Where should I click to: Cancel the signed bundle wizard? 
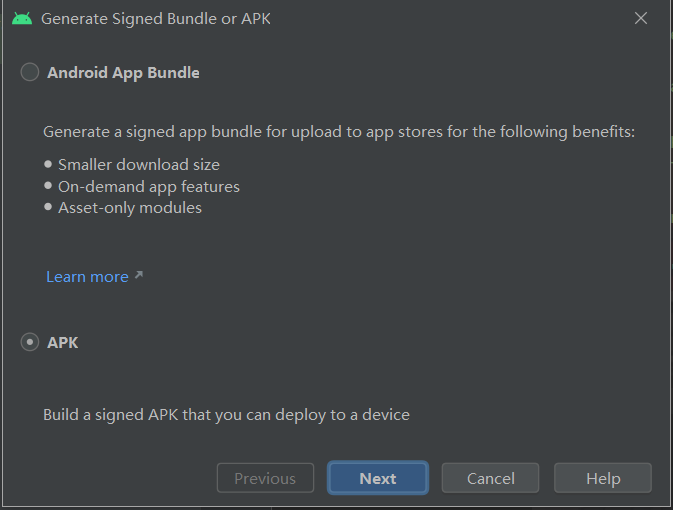coord(490,478)
